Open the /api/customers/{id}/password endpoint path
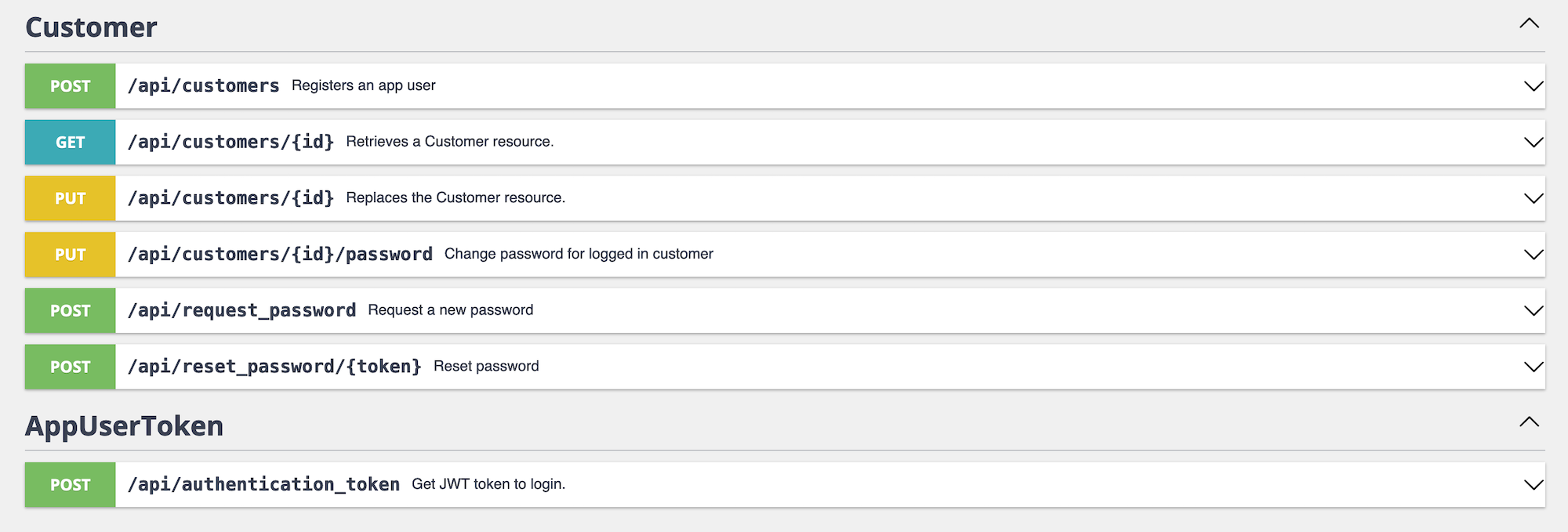 tap(280, 254)
